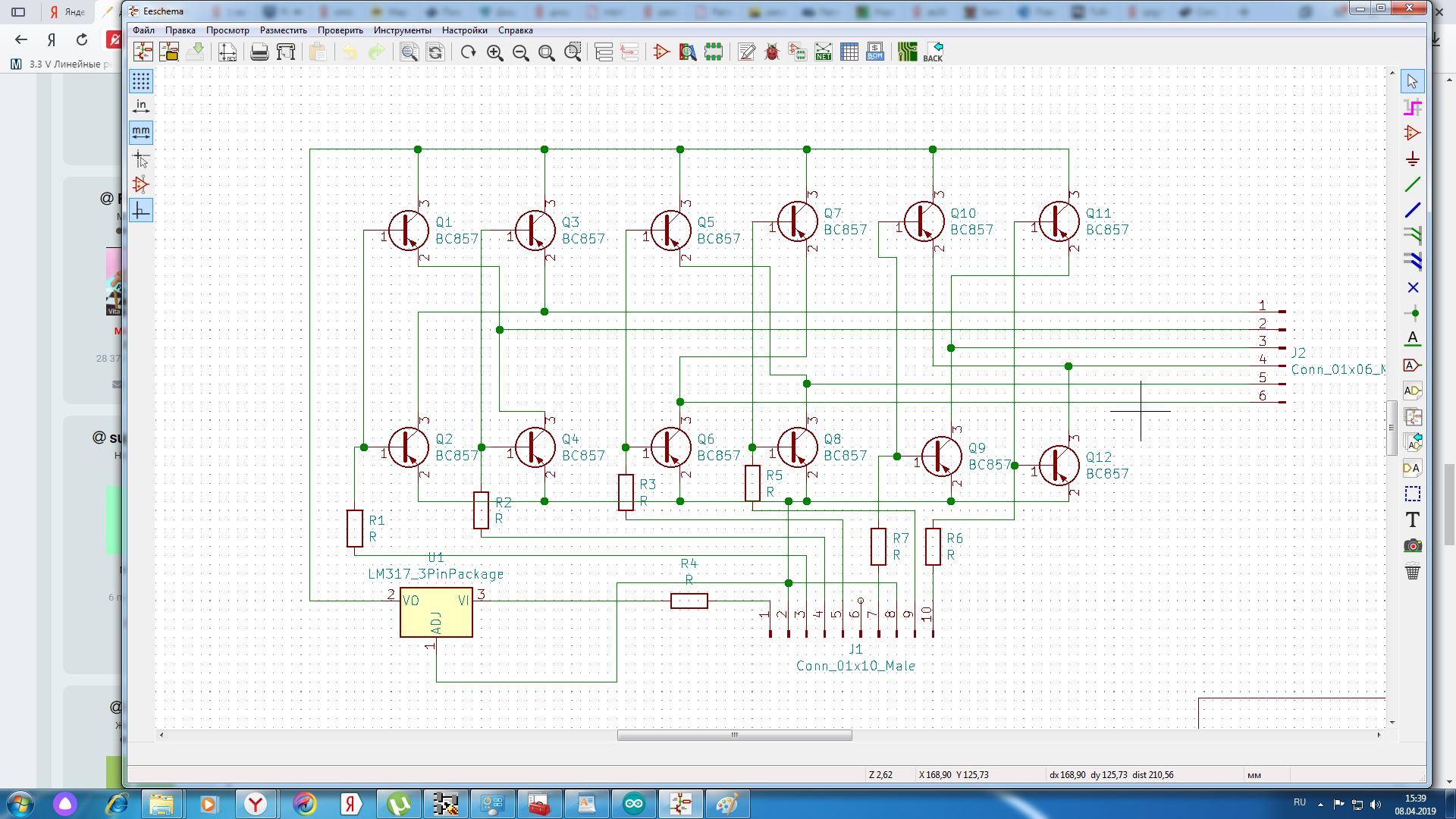This screenshot has width=1456, height=819.
Task: Toggle grid visibility button
Action: (x=141, y=81)
